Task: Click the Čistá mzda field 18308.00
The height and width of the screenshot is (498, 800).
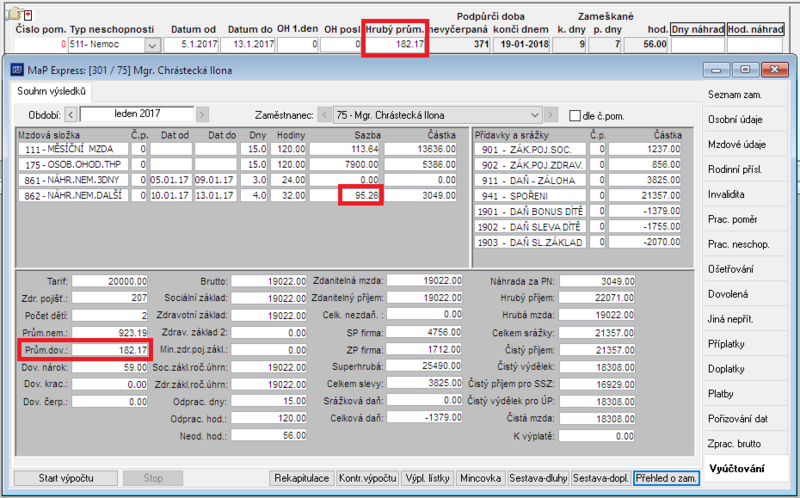Action: click(x=597, y=418)
